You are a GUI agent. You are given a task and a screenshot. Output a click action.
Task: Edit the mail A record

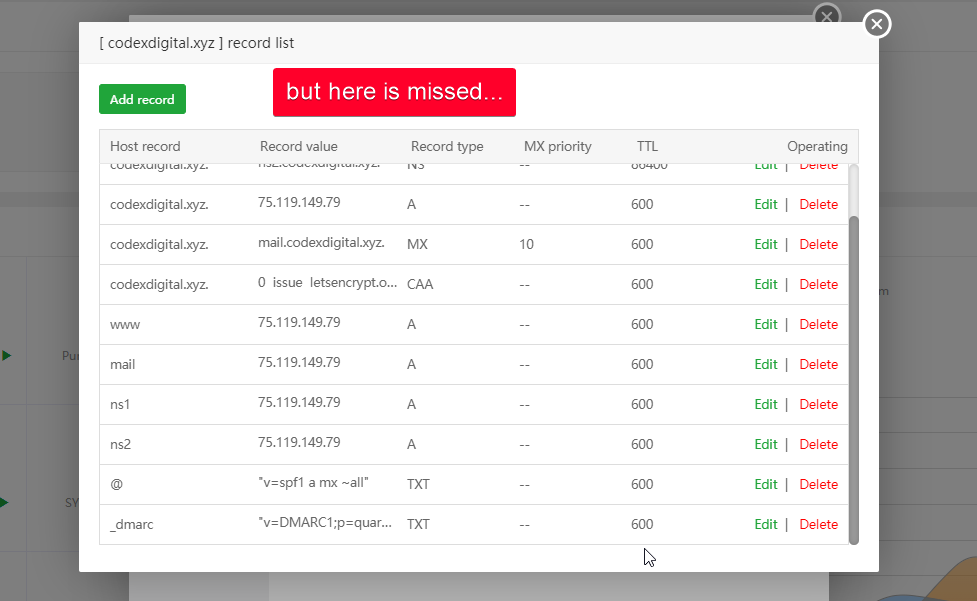[765, 364]
